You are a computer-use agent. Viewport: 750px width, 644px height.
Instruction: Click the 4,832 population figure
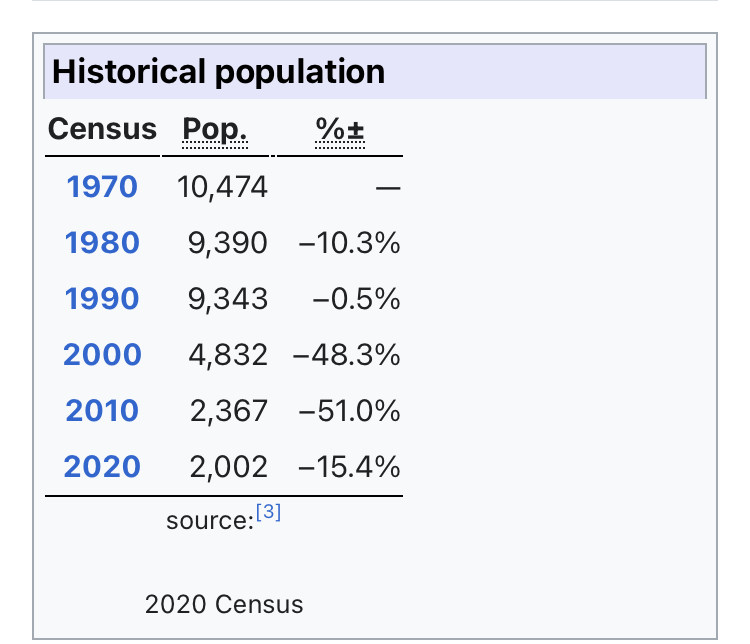pyautogui.click(x=228, y=355)
